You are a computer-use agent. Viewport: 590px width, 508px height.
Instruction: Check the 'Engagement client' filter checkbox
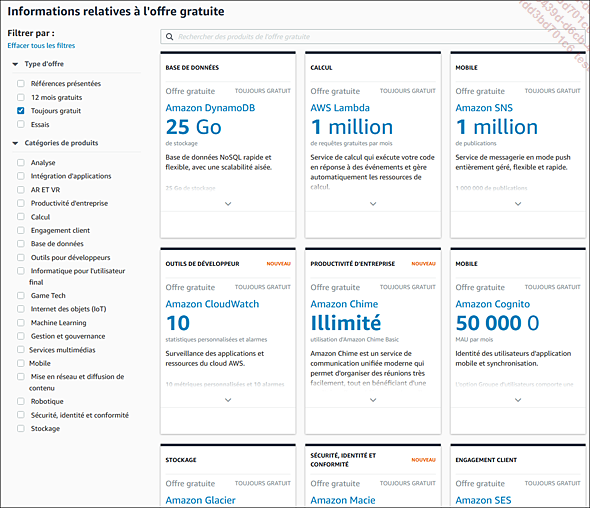point(21,230)
